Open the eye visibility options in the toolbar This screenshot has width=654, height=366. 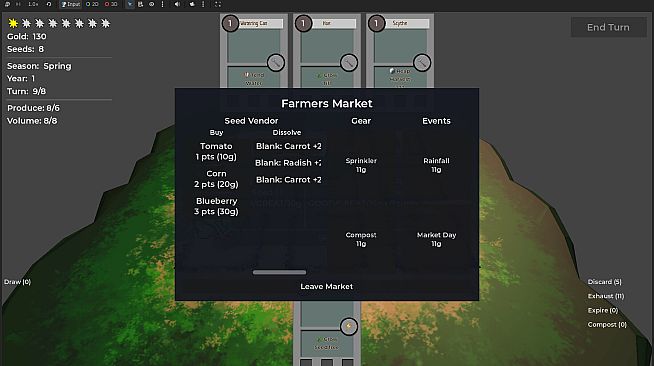click(x=151, y=4)
